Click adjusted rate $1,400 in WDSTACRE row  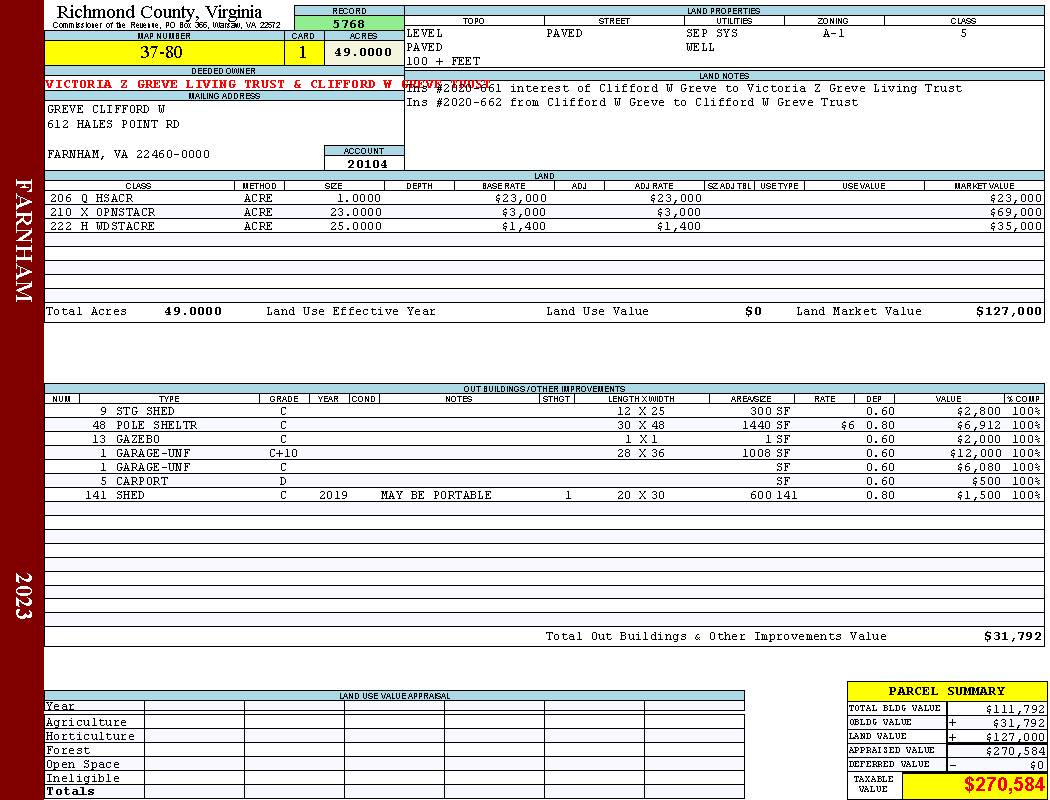pos(678,226)
